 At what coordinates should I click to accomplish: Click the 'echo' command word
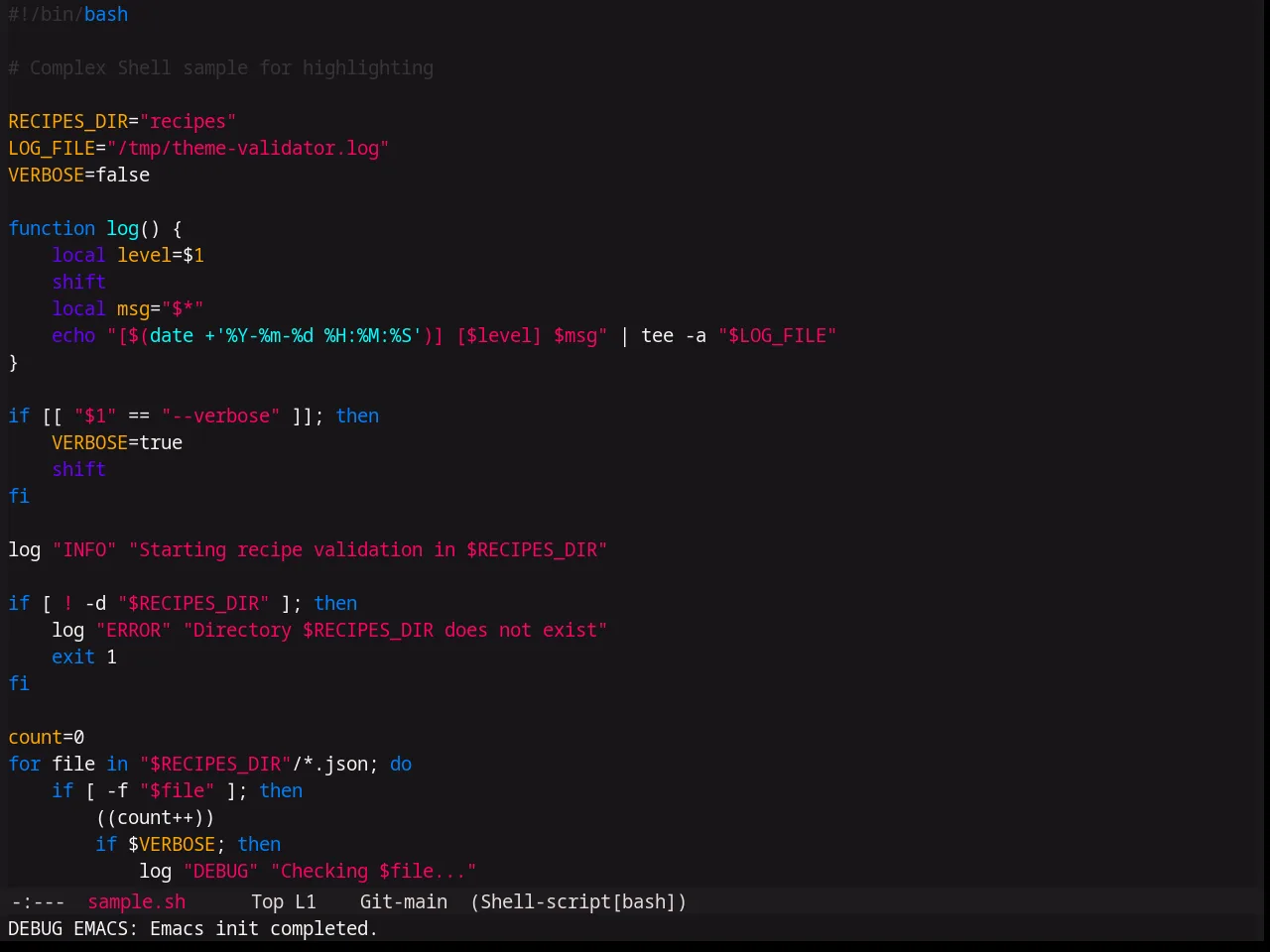(x=73, y=335)
